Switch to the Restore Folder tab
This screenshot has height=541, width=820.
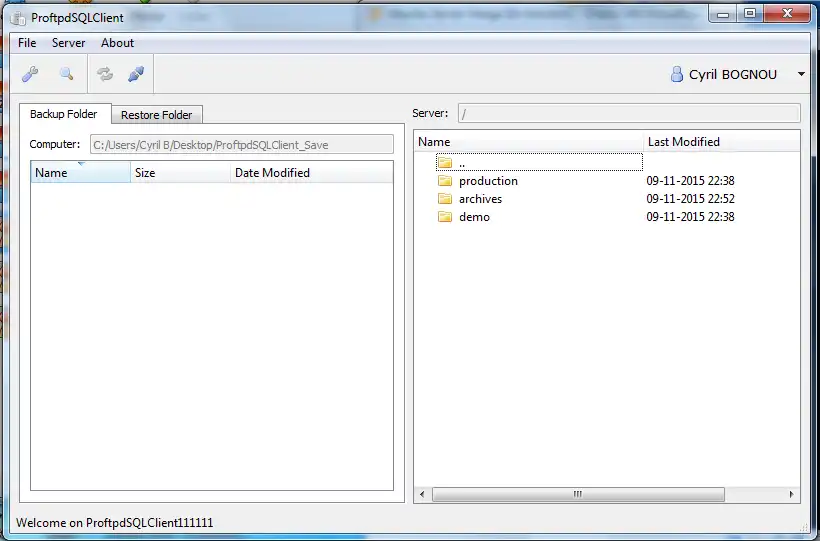tap(156, 115)
